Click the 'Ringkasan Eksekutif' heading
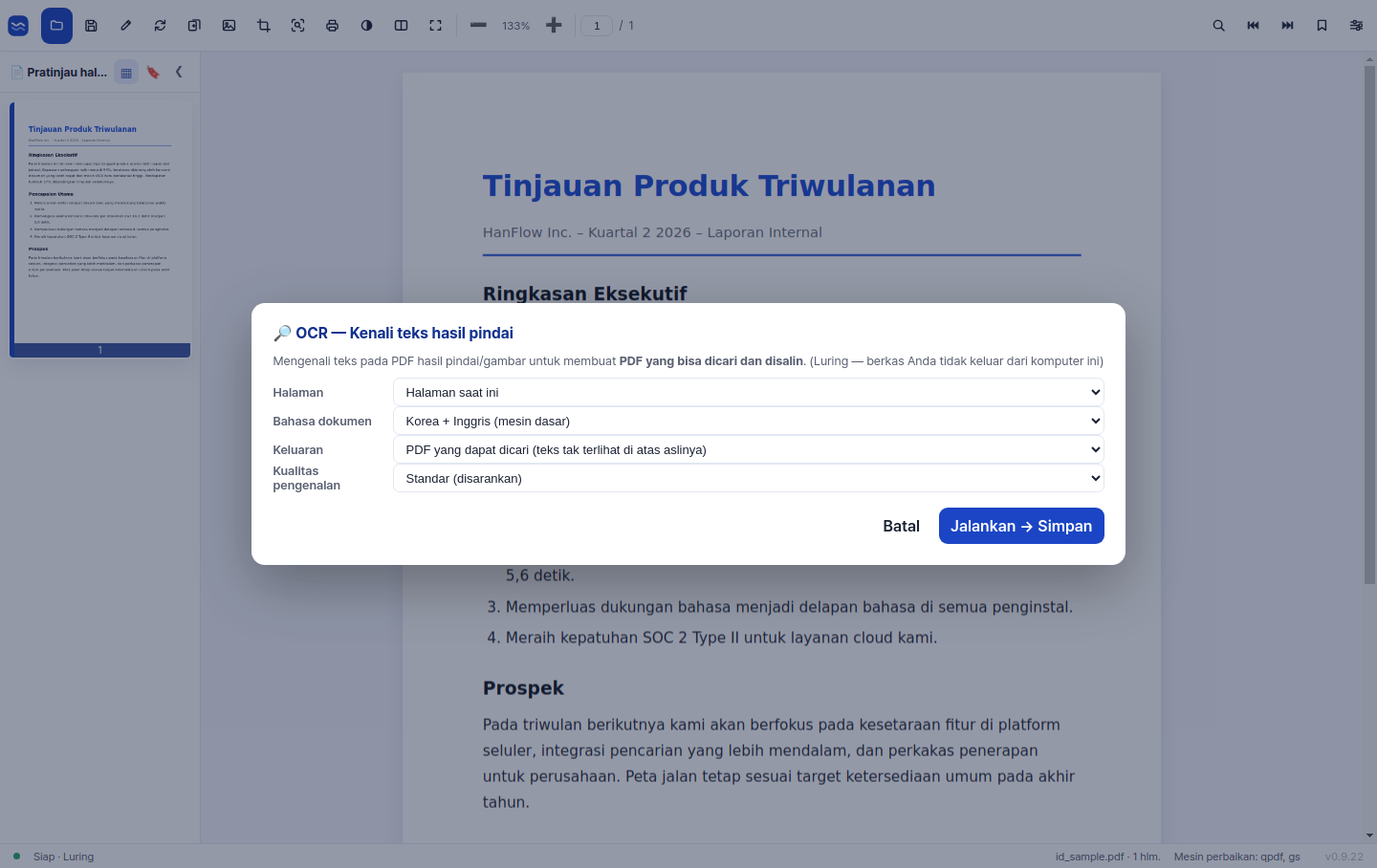Viewport: 1377px width, 868px height. click(x=584, y=293)
